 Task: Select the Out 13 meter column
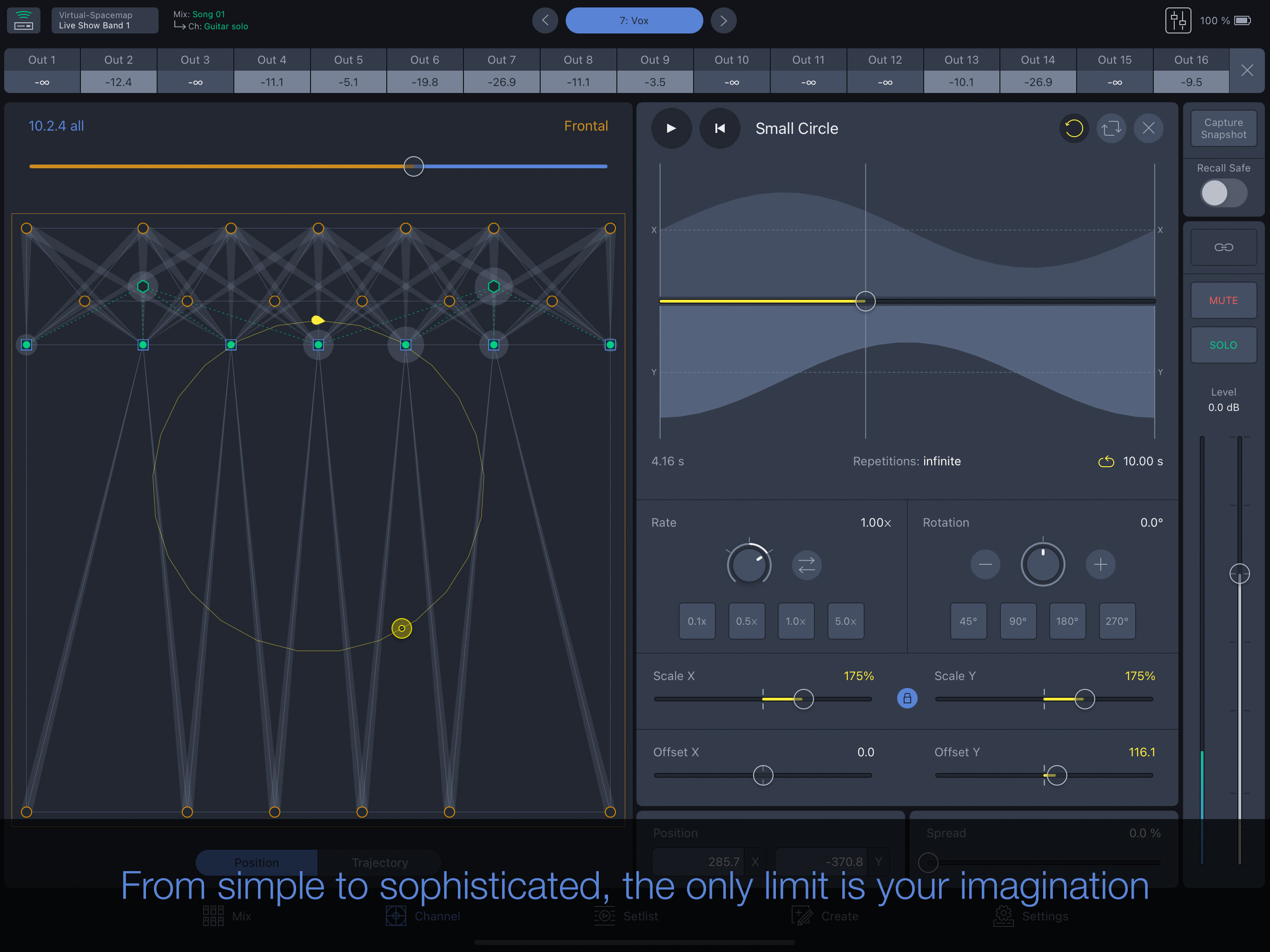coord(961,71)
